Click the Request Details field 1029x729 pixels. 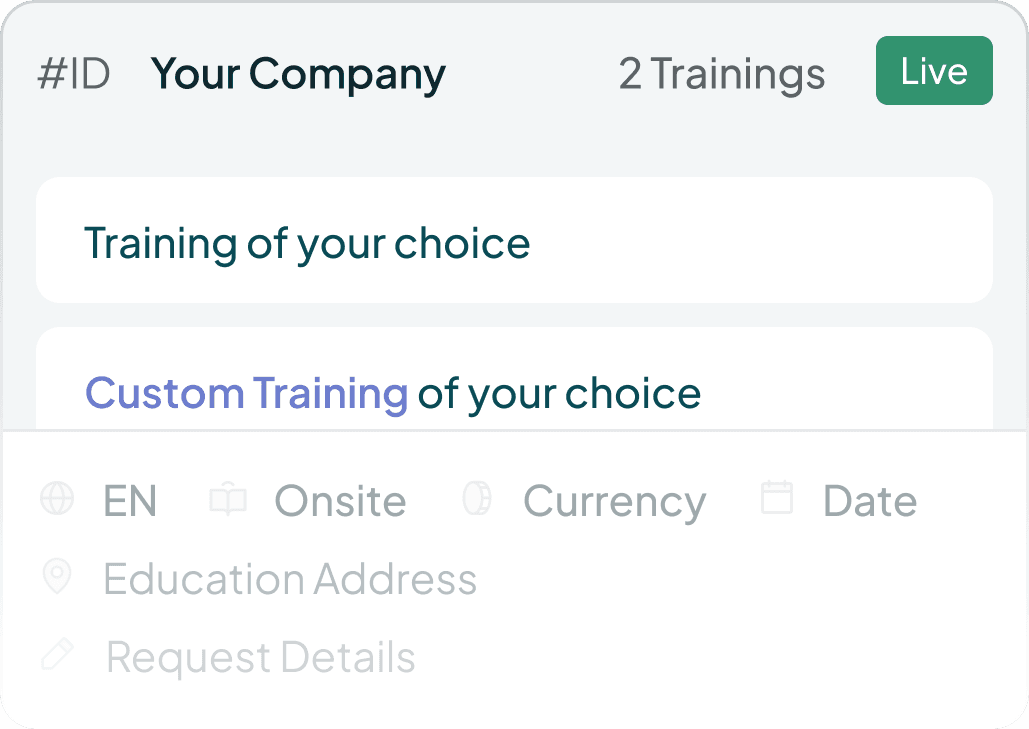(260, 656)
